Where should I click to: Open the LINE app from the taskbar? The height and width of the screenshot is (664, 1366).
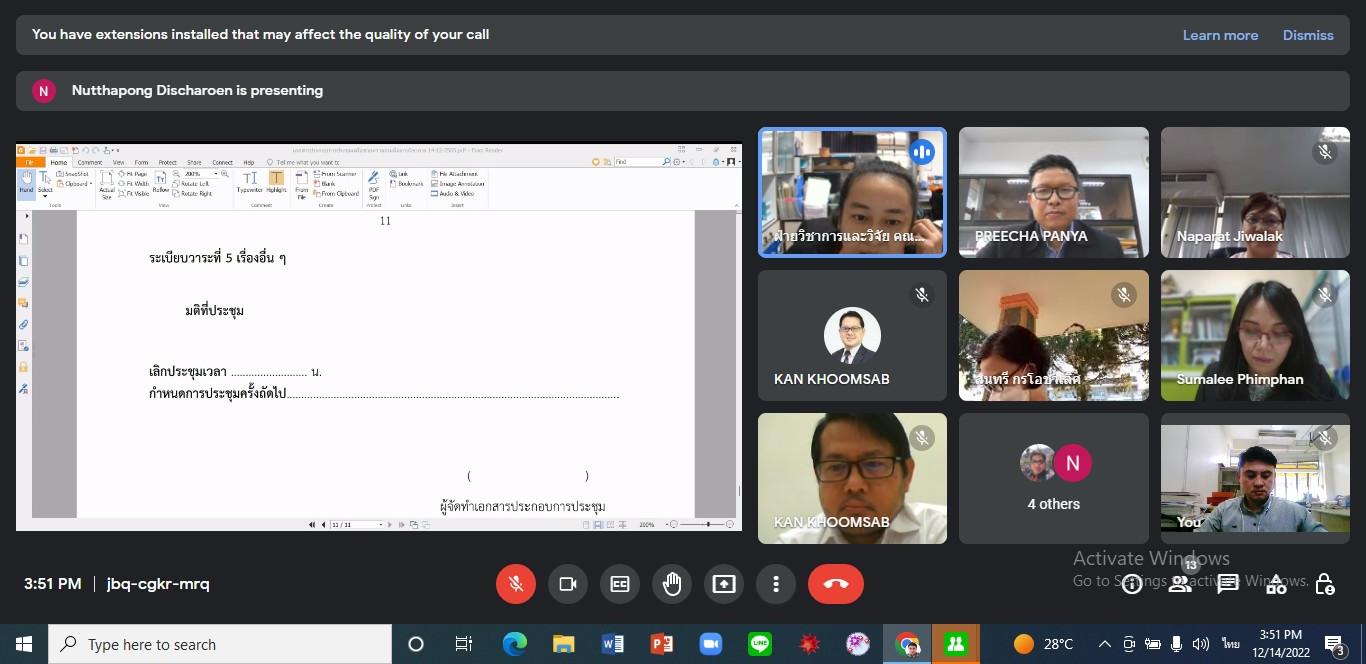760,644
